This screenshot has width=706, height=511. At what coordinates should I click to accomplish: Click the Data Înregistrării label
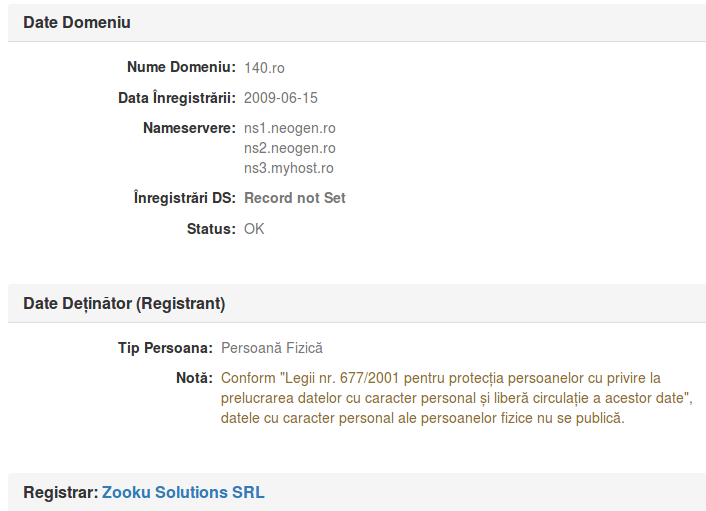click(177, 98)
